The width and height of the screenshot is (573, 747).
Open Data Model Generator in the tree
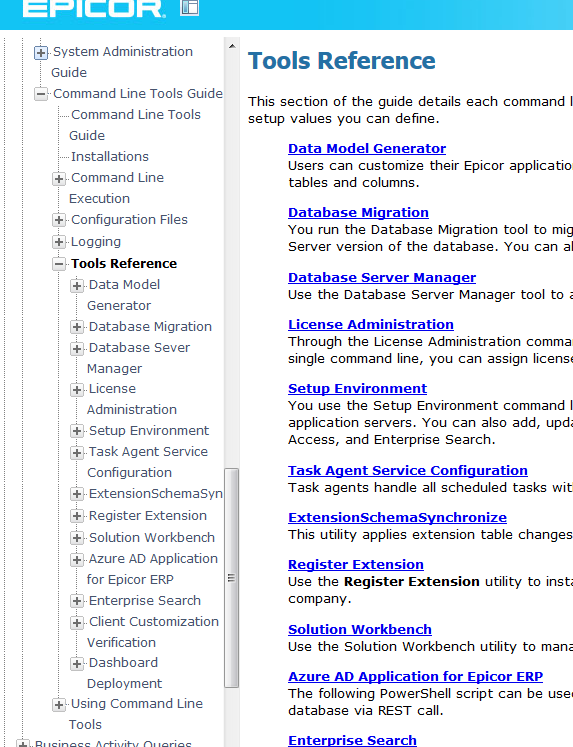point(124,295)
